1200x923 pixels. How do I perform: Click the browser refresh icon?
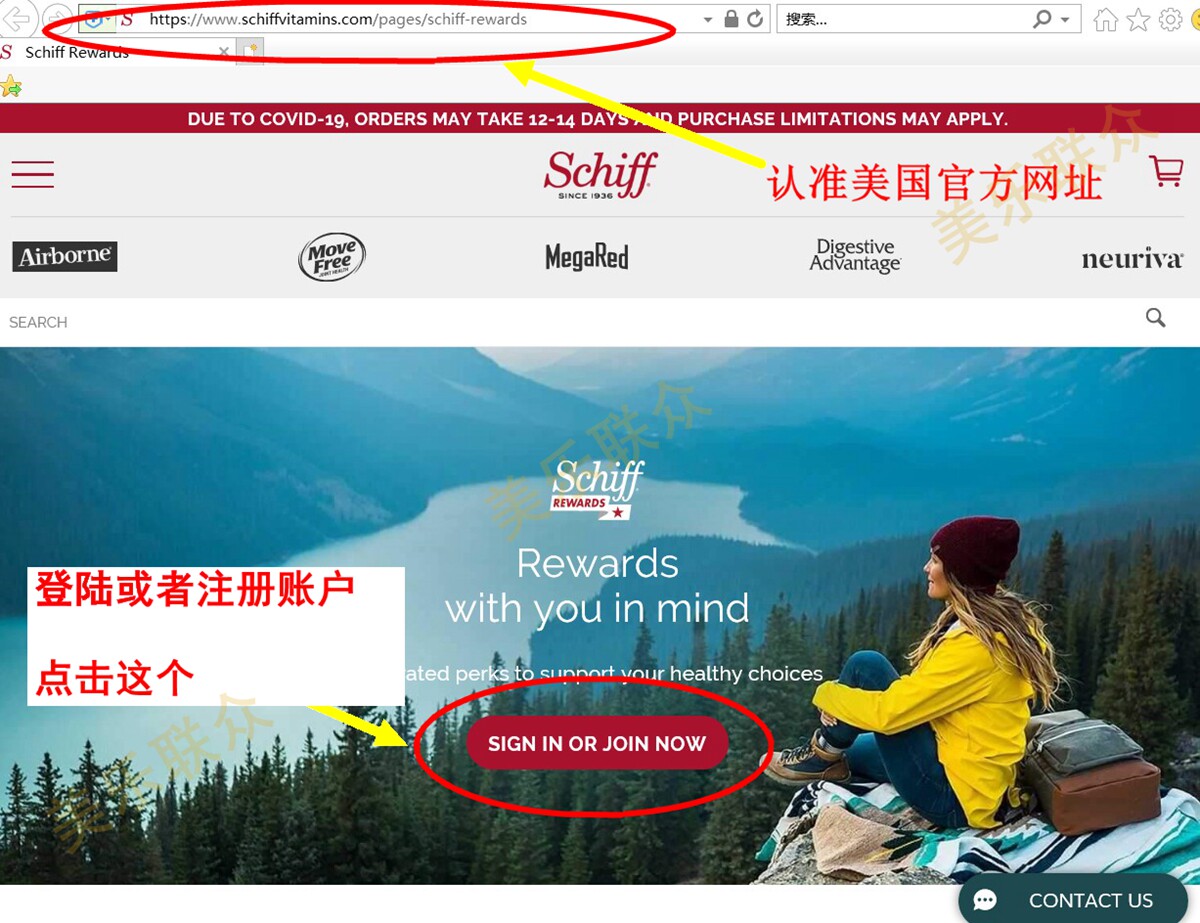click(x=756, y=19)
